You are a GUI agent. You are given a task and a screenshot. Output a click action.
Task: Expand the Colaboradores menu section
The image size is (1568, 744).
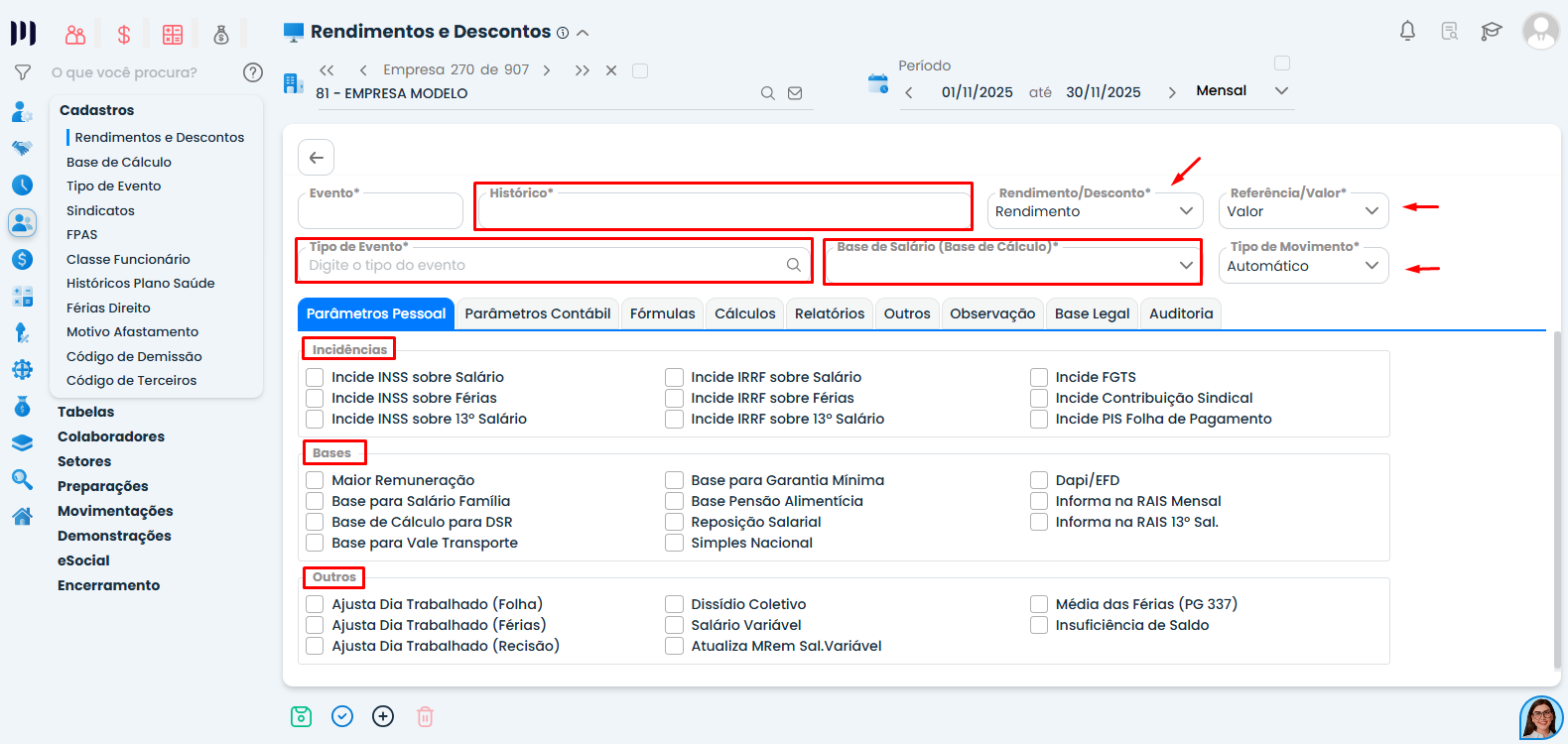point(111,436)
